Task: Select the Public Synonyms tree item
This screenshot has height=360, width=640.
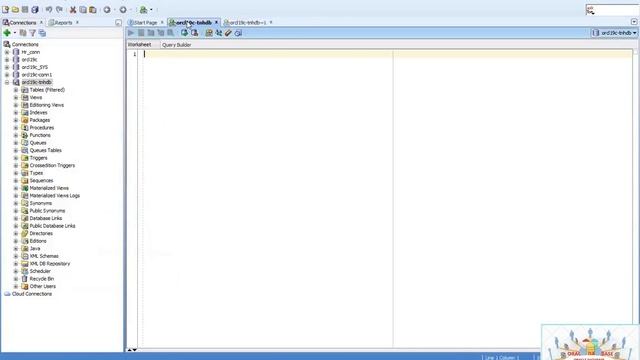Action: [x=47, y=211]
